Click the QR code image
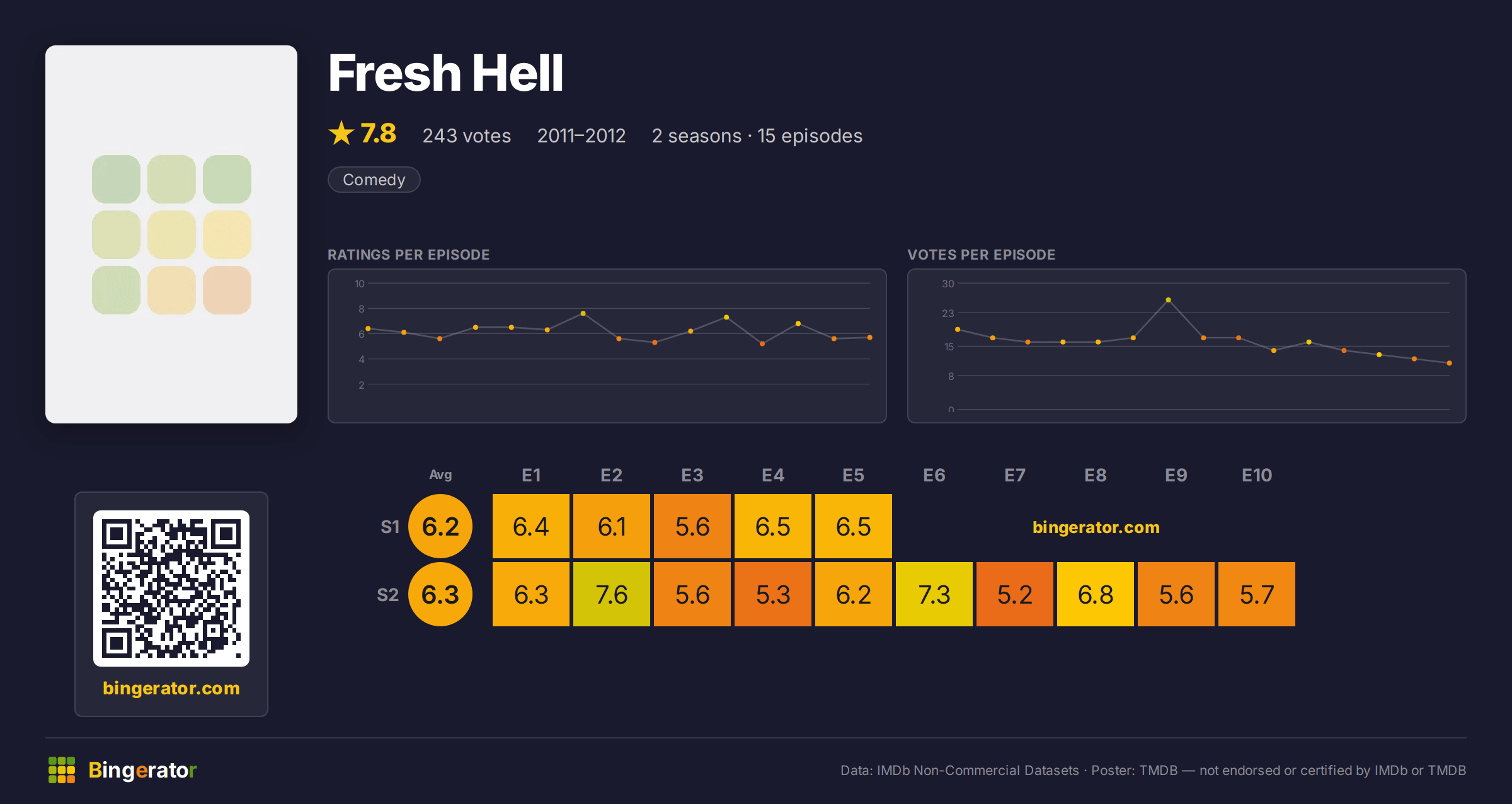 coord(171,589)
